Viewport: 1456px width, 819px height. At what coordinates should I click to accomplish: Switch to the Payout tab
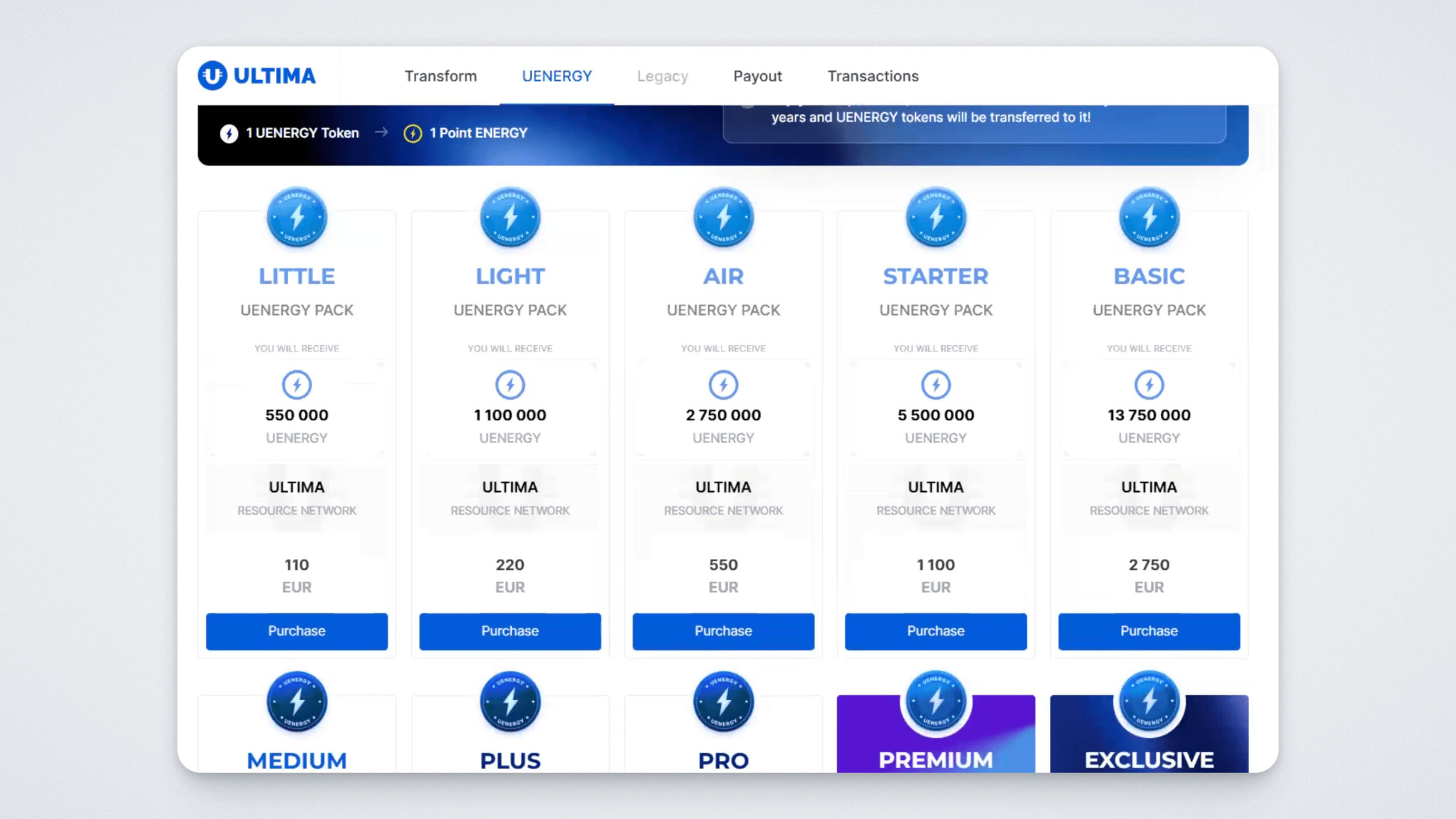tap(757, 76)
